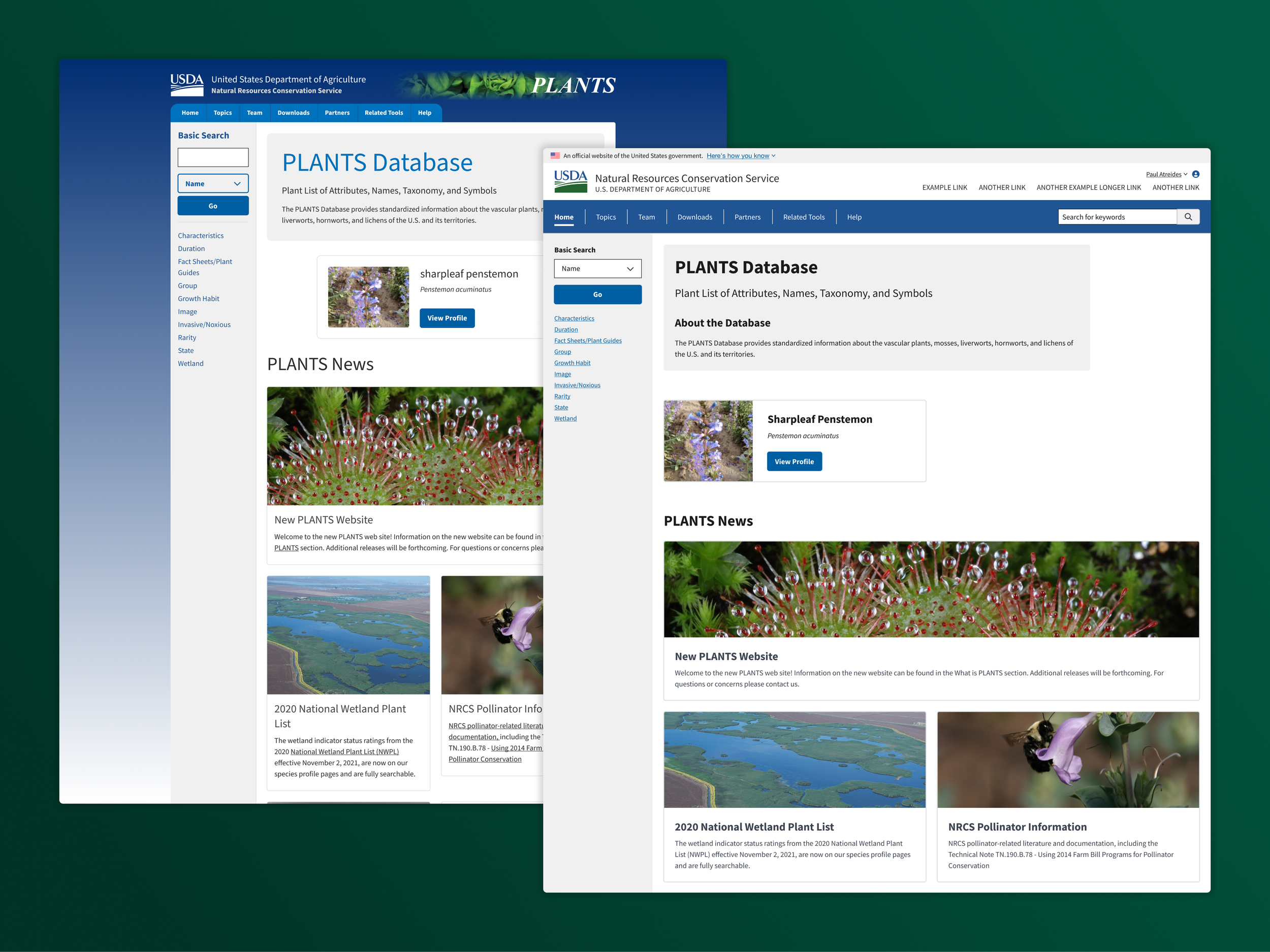Screen dimensions: 1270x952
Task: Select Downloads tab in back window
Action: click(x=294, y=113)
